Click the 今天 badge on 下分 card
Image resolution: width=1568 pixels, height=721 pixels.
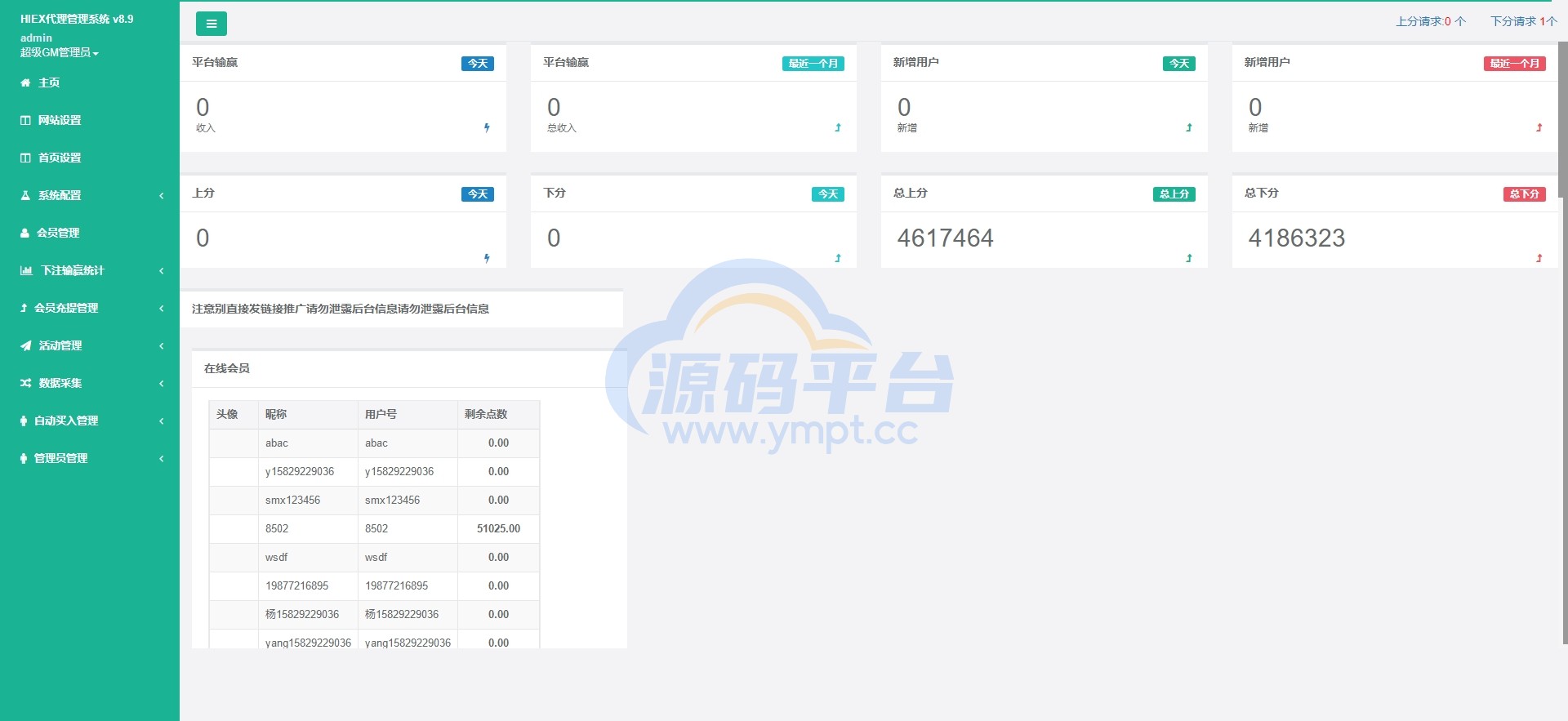point(828,194)
